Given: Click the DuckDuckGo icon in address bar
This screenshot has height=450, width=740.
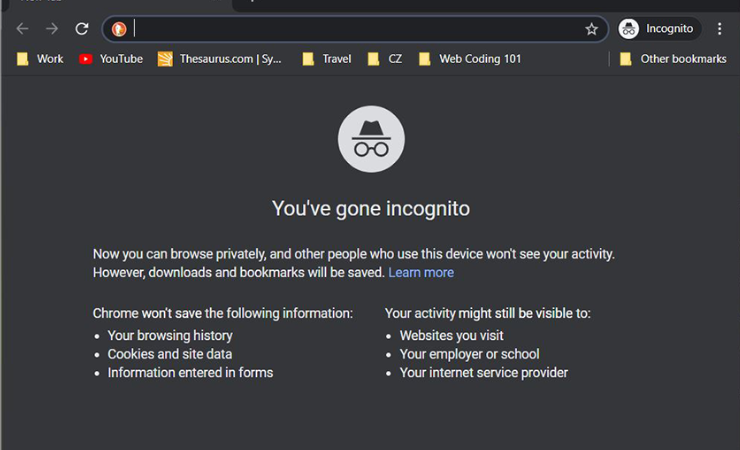Looking at the screenshot, I should coord(119,29).
